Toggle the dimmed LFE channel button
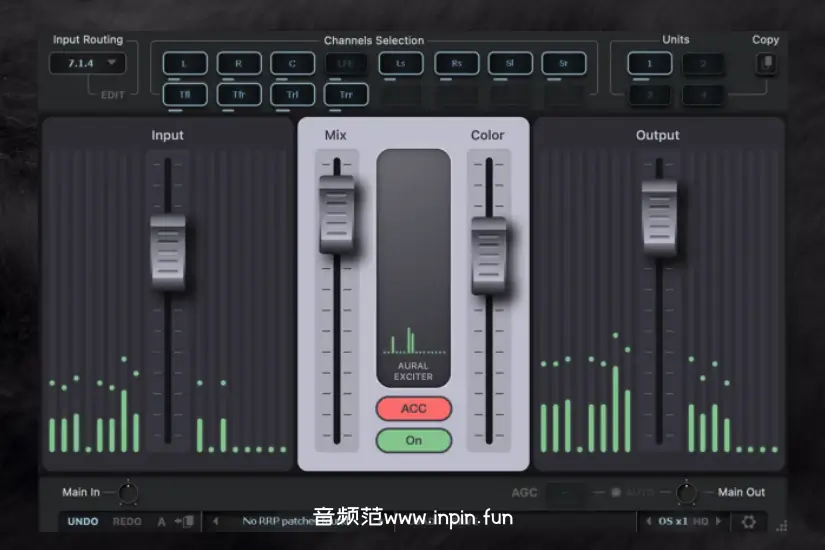The width and height of the screenshot is (825, 550). click(346, 64)
